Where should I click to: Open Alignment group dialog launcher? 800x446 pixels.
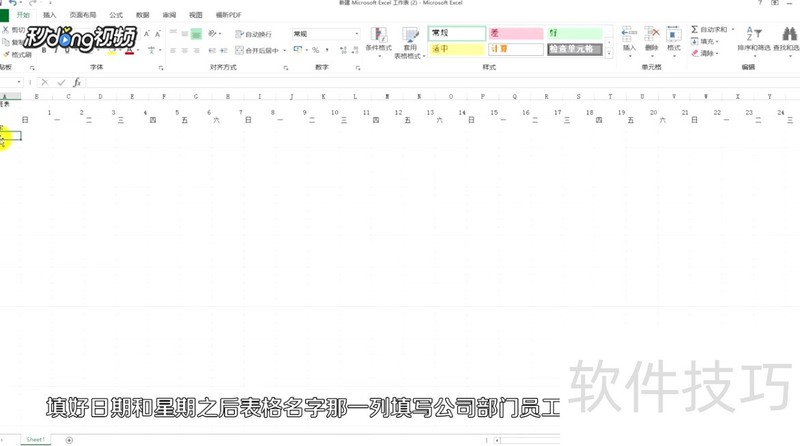[x=286, y=67]
